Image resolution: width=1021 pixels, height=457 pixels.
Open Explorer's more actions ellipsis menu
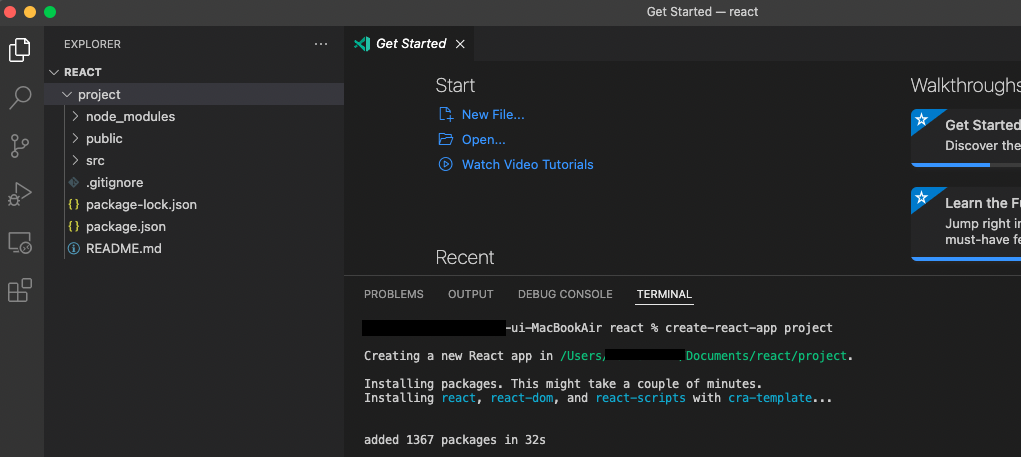point(321,44)
